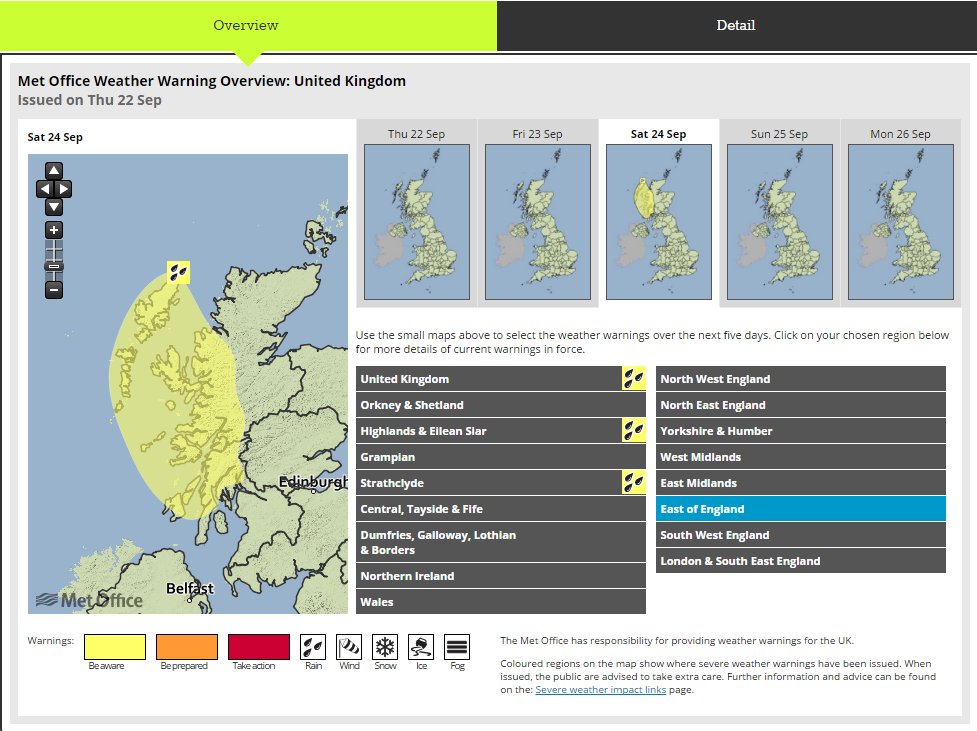Click the Fog legend icon
Viewport: 977px width, 731px height.
pos(457,647)
